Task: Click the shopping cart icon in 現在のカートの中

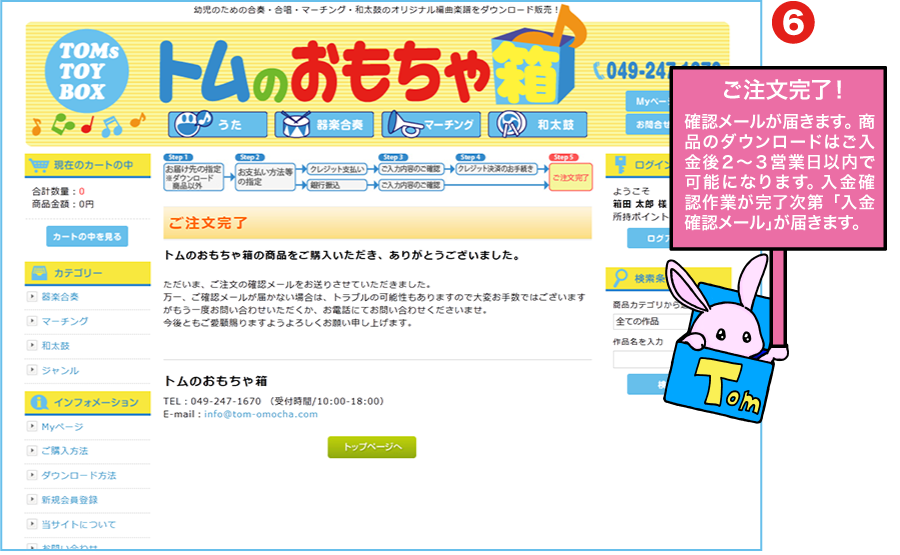Action: 39,165
